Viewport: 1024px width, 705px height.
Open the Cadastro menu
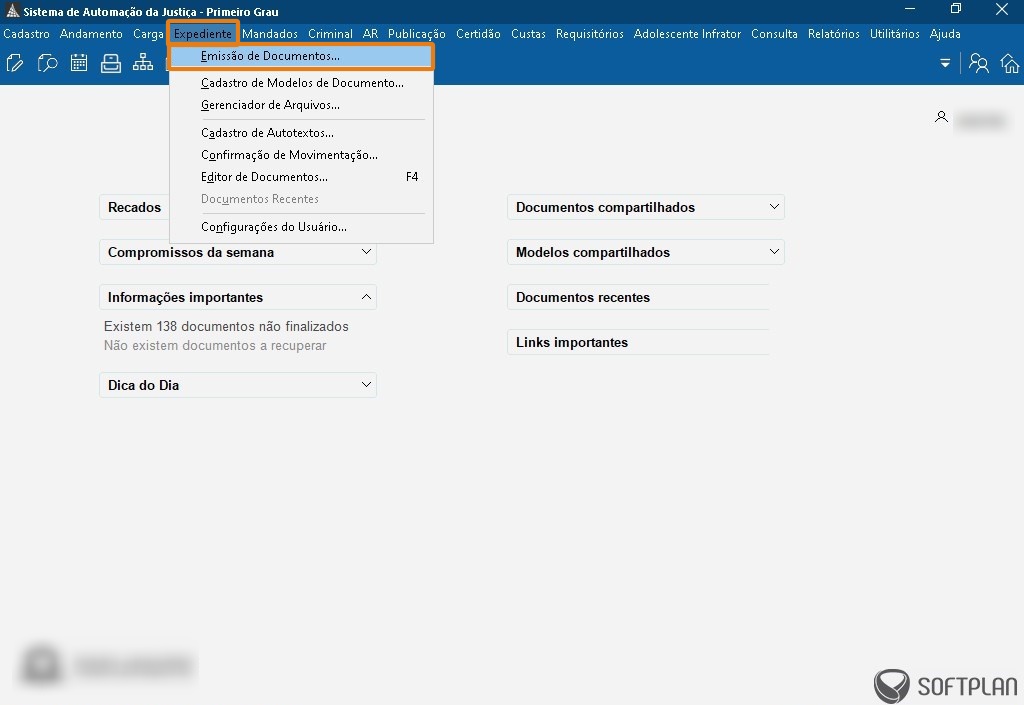pos(26,34)
